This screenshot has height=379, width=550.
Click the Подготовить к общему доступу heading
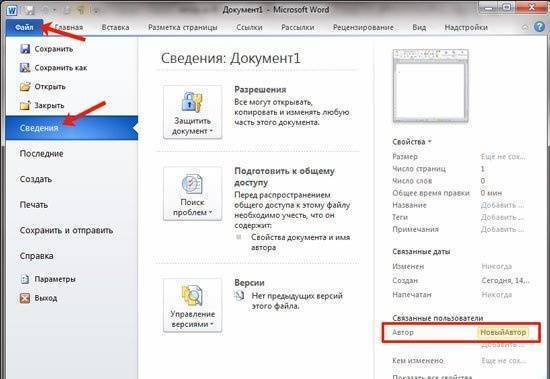click(x=284, y=177)
